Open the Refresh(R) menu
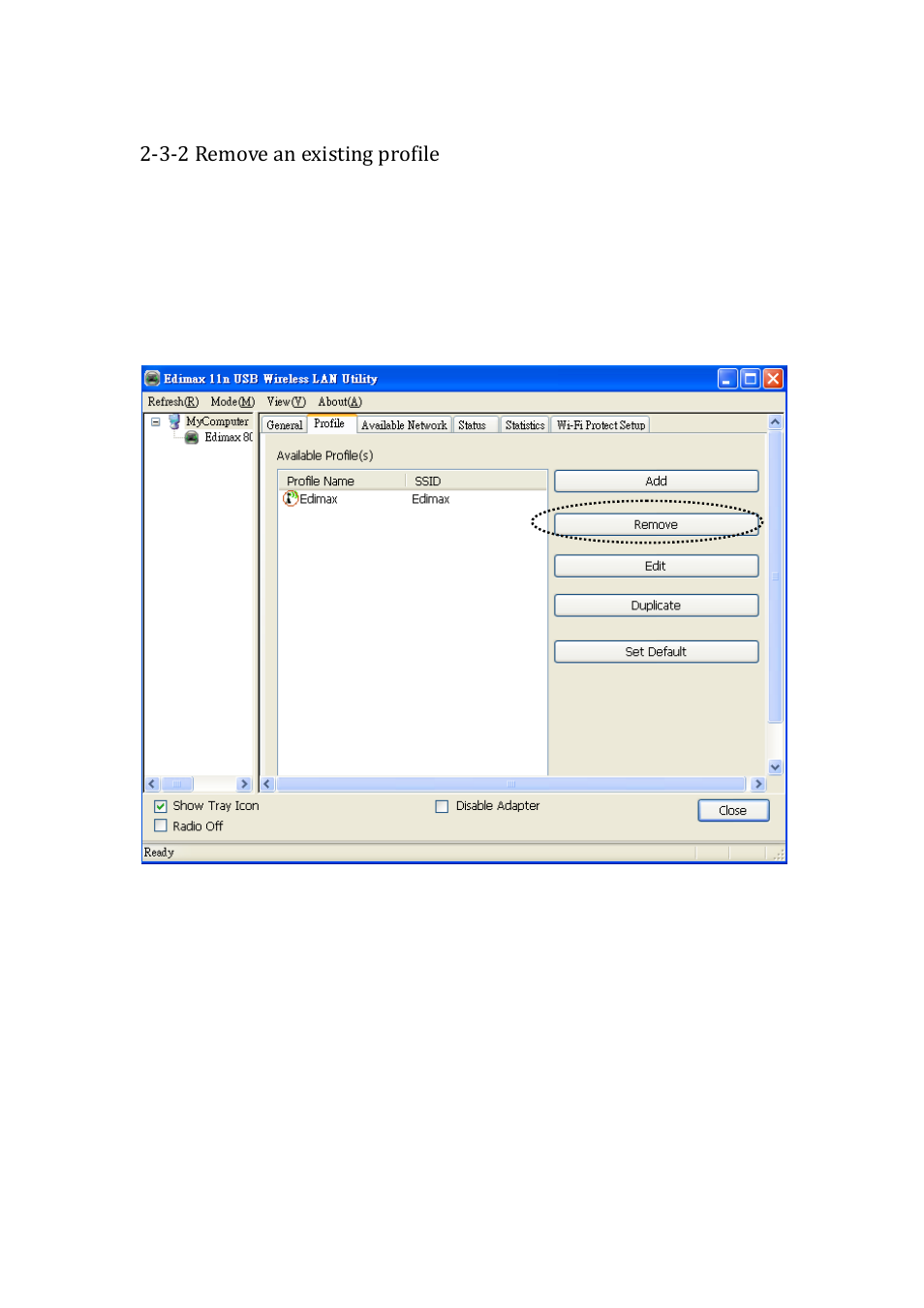The image size is (924, 1308). [172, 402]
